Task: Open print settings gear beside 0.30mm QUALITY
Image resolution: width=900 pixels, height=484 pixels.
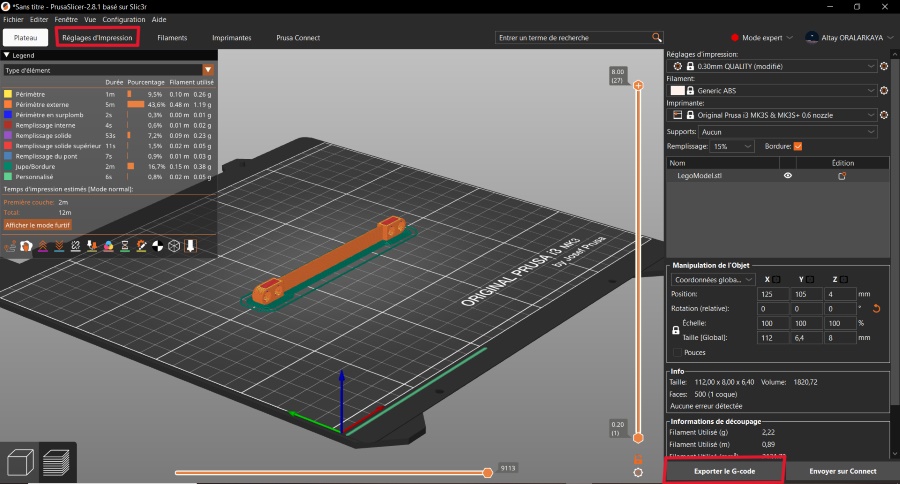Action: 884,66
